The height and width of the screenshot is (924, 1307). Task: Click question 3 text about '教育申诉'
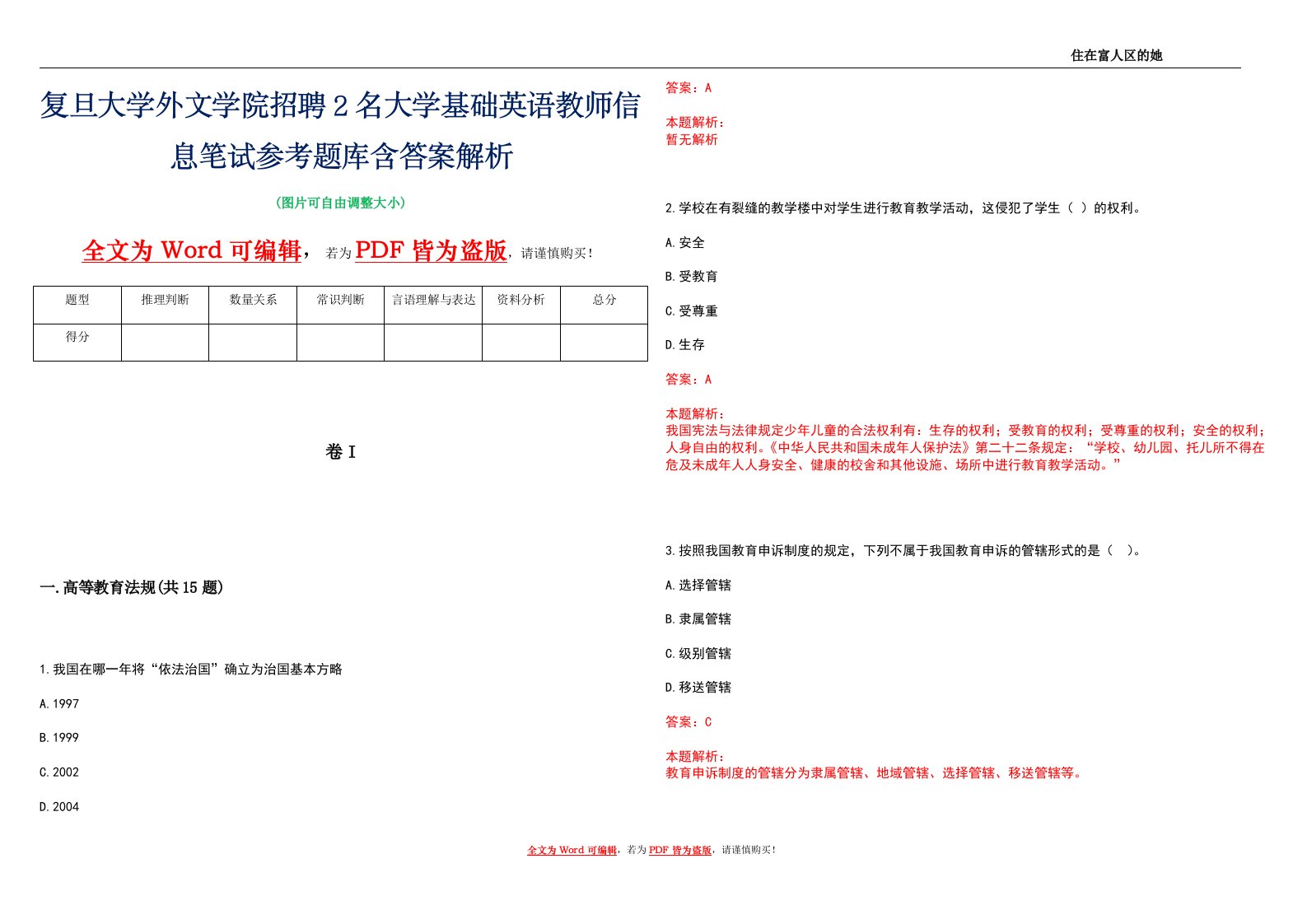coord(904,551)
